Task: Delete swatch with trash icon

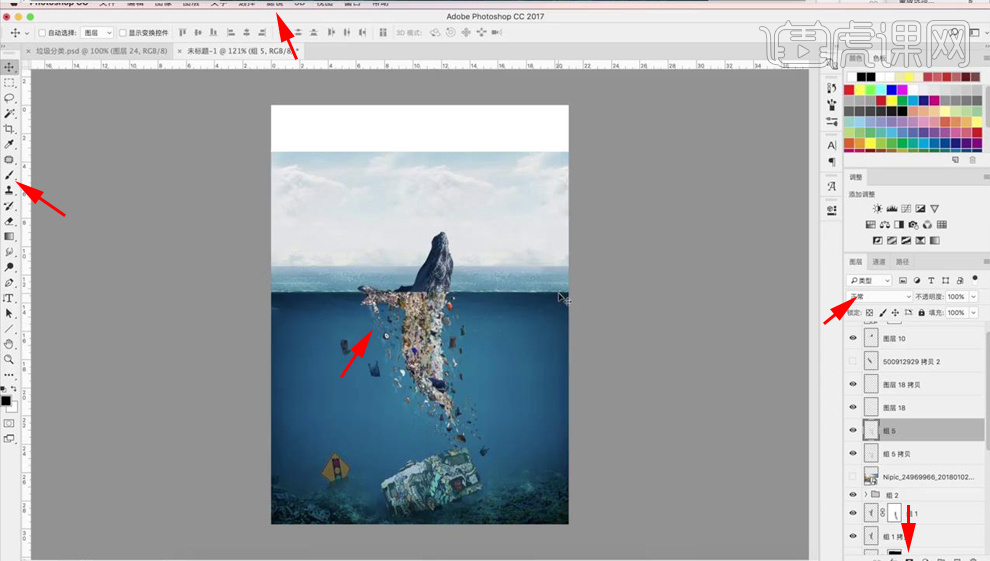Action: tap(972, 160)
